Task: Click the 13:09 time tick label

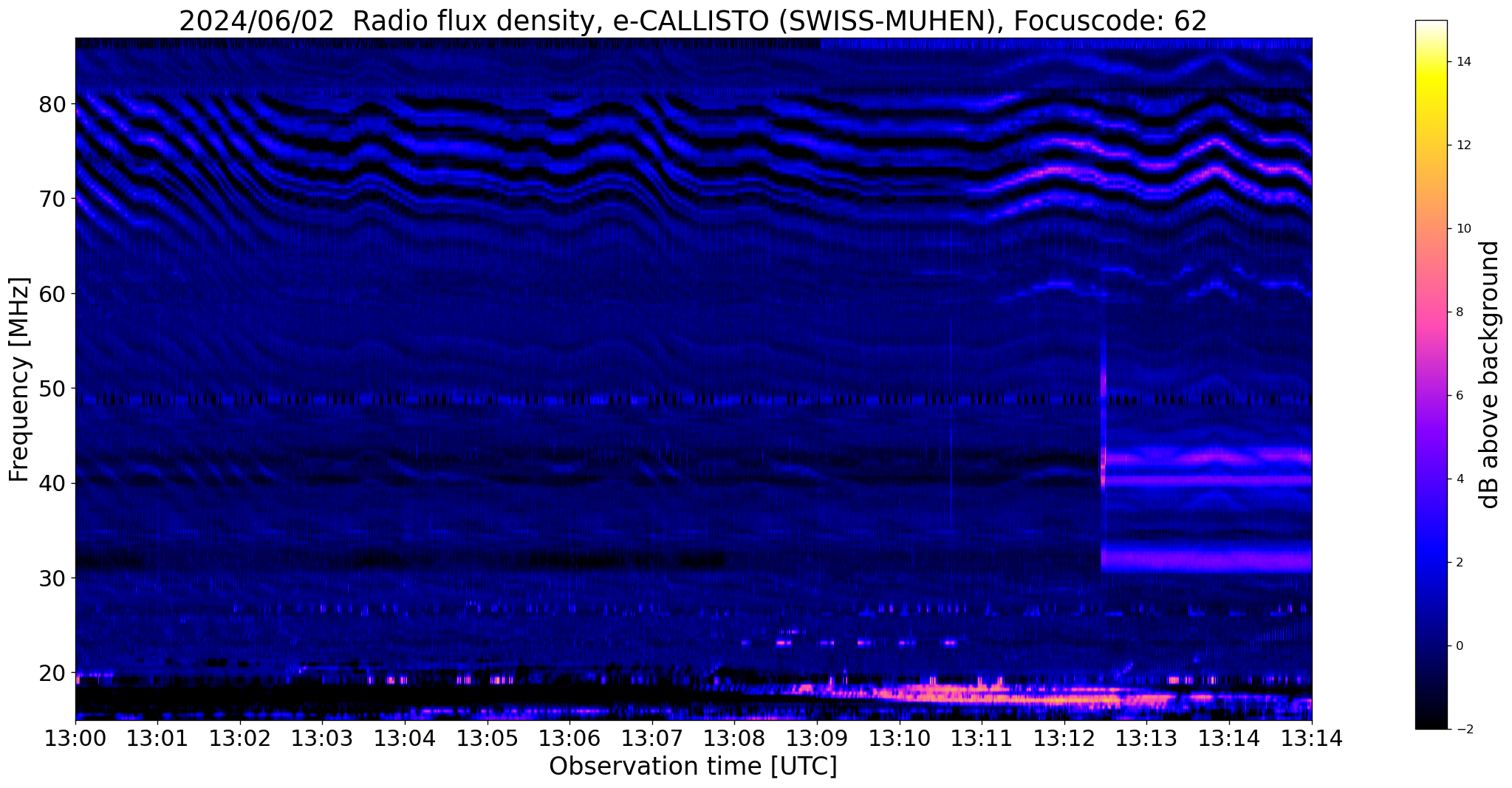Action: [817, 737]
